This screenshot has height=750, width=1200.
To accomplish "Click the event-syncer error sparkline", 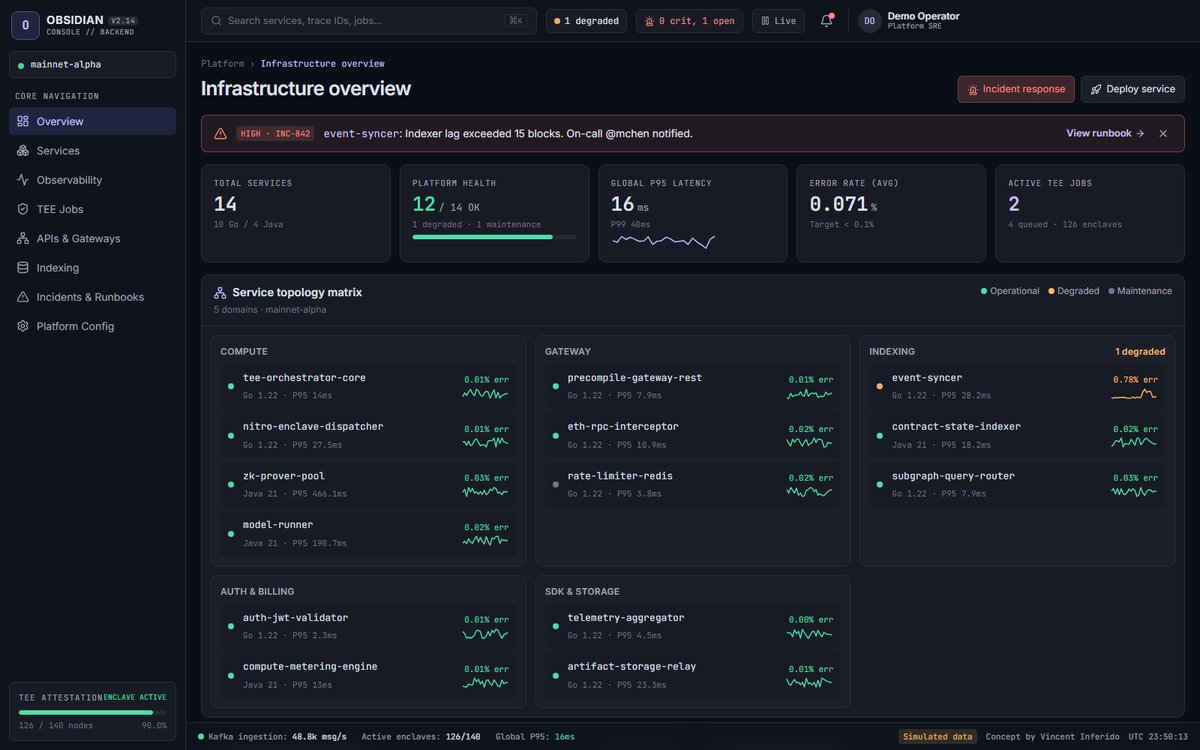I will tap(1134, 394).
